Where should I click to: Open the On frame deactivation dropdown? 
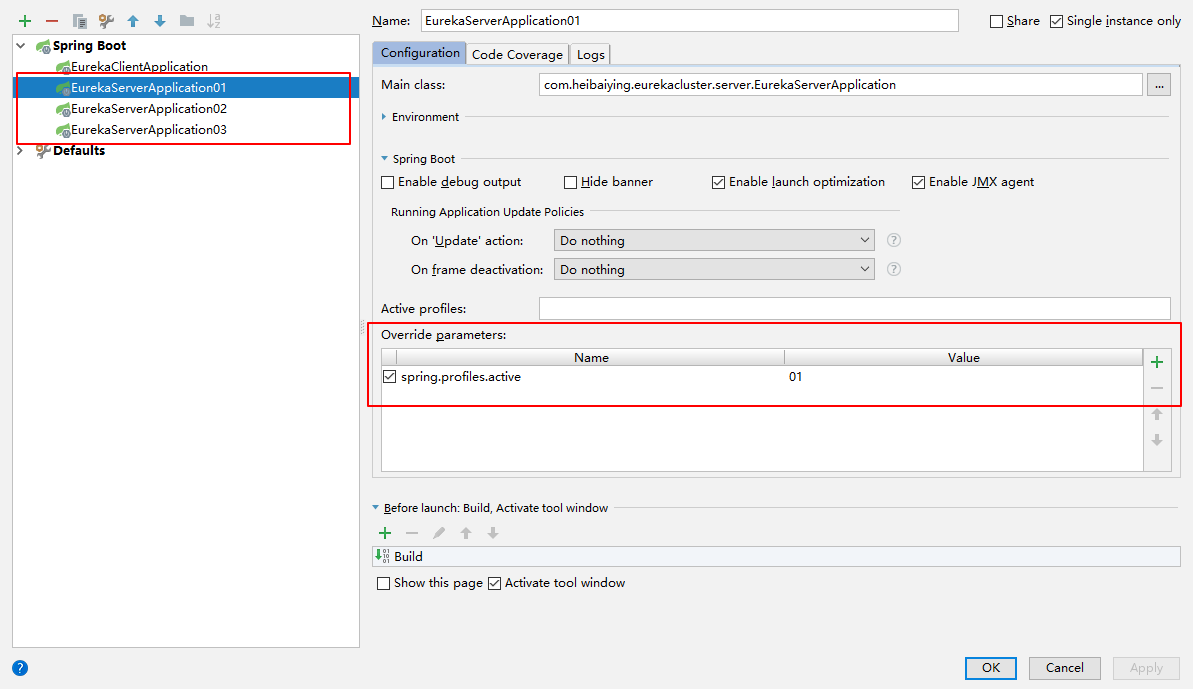click(x=714, y=270)
